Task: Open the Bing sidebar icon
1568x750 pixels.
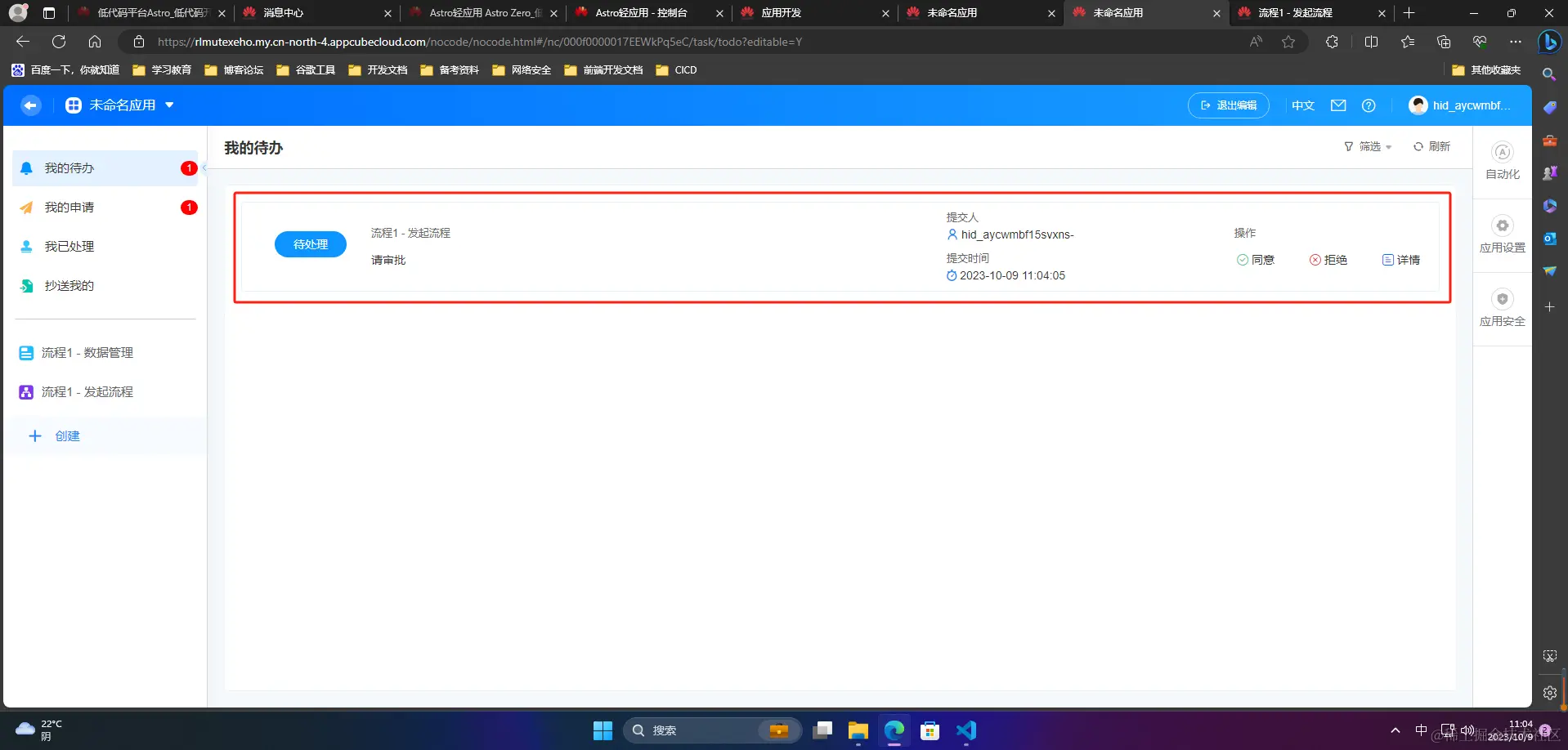Action: coord(1549,42)
